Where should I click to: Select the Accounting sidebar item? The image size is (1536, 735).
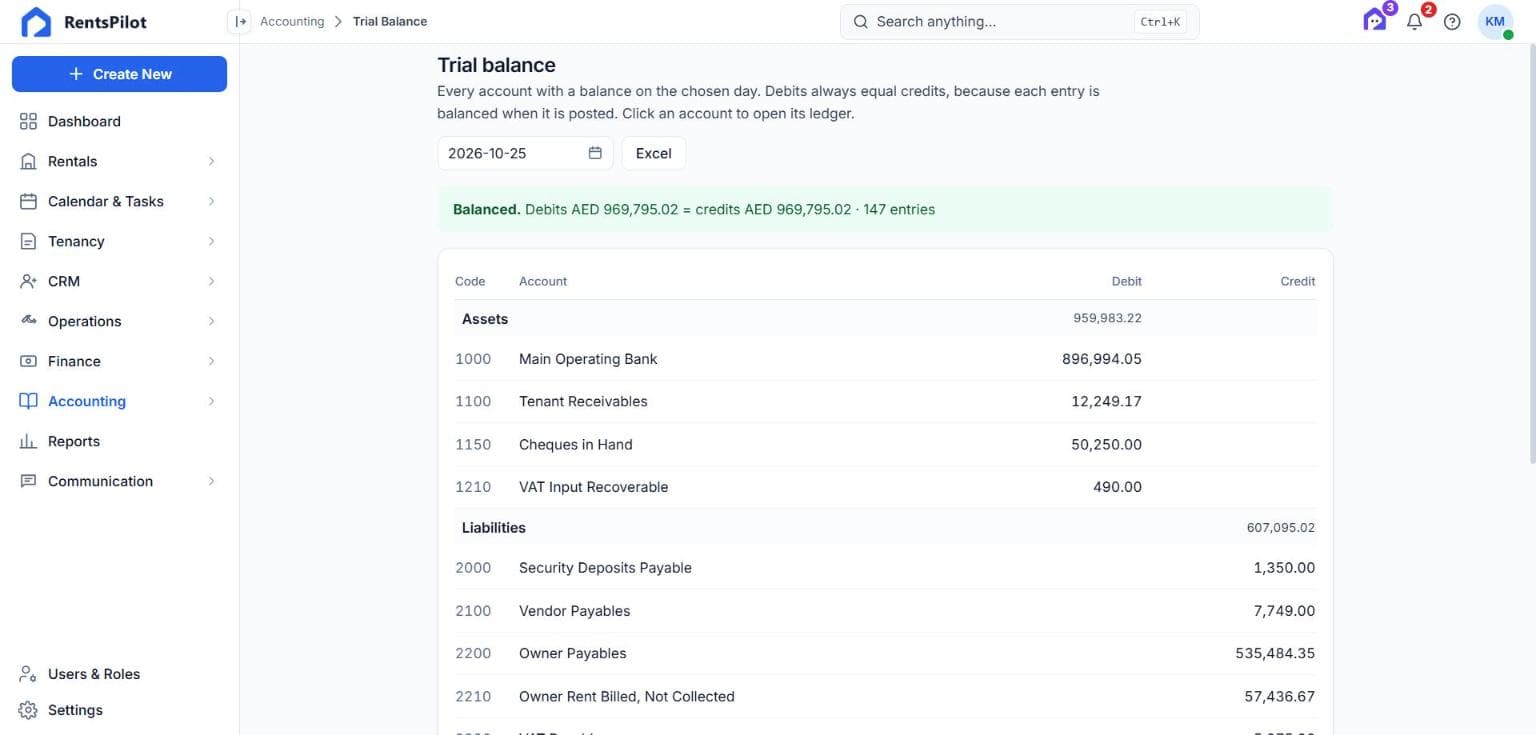point(119,401)
